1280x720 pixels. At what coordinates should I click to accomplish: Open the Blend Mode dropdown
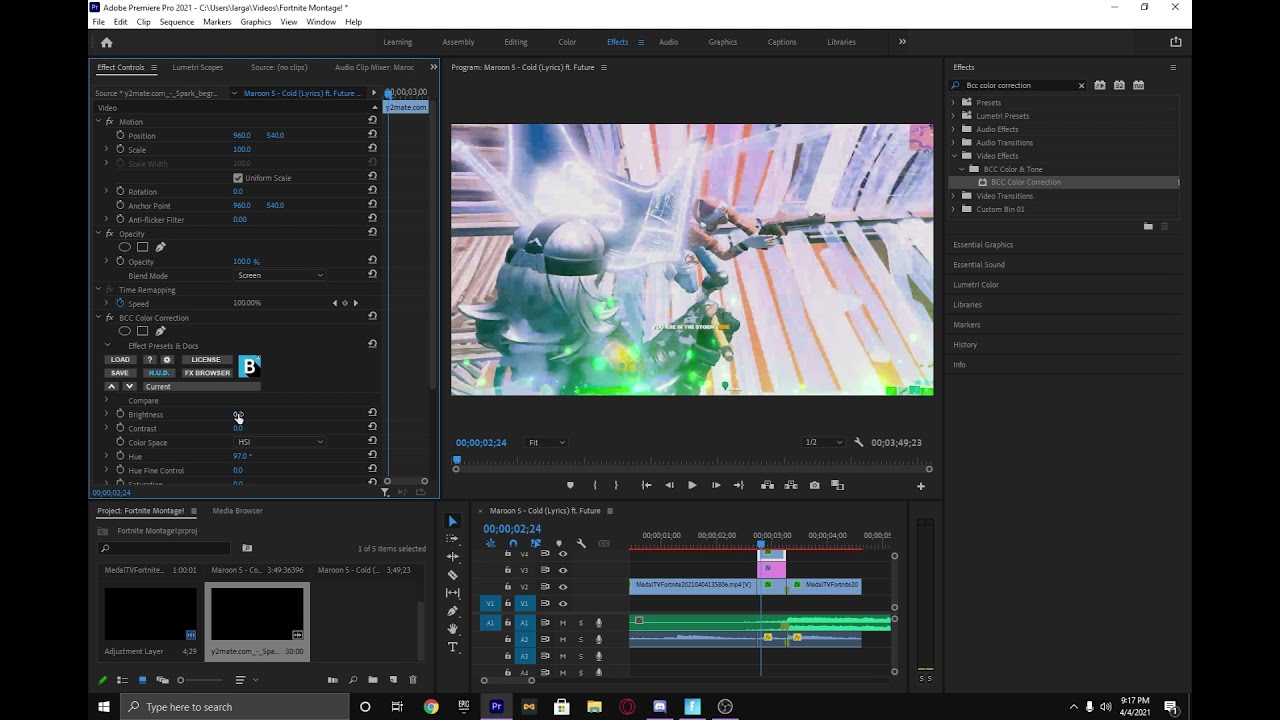tap(280, 275)
